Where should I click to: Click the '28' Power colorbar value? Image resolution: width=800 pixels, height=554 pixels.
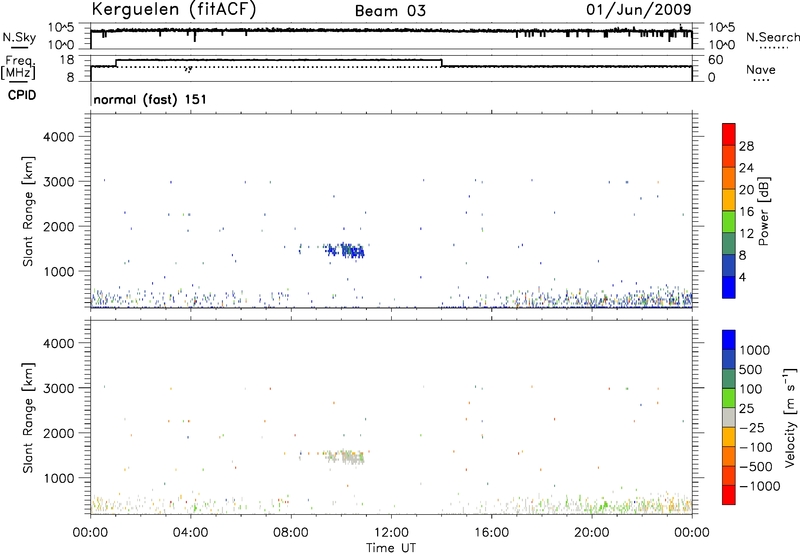tap(746, 146)
